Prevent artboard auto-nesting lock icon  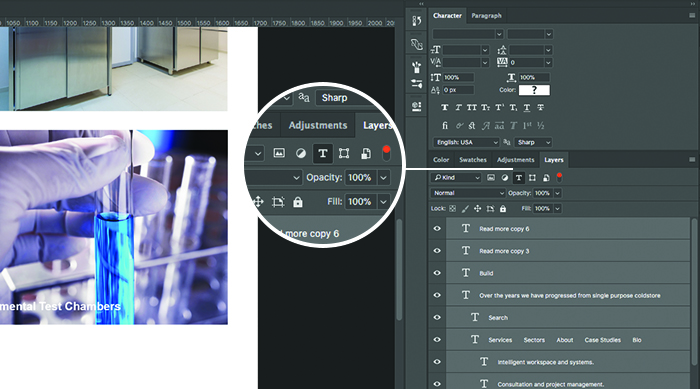click(490, 209)
